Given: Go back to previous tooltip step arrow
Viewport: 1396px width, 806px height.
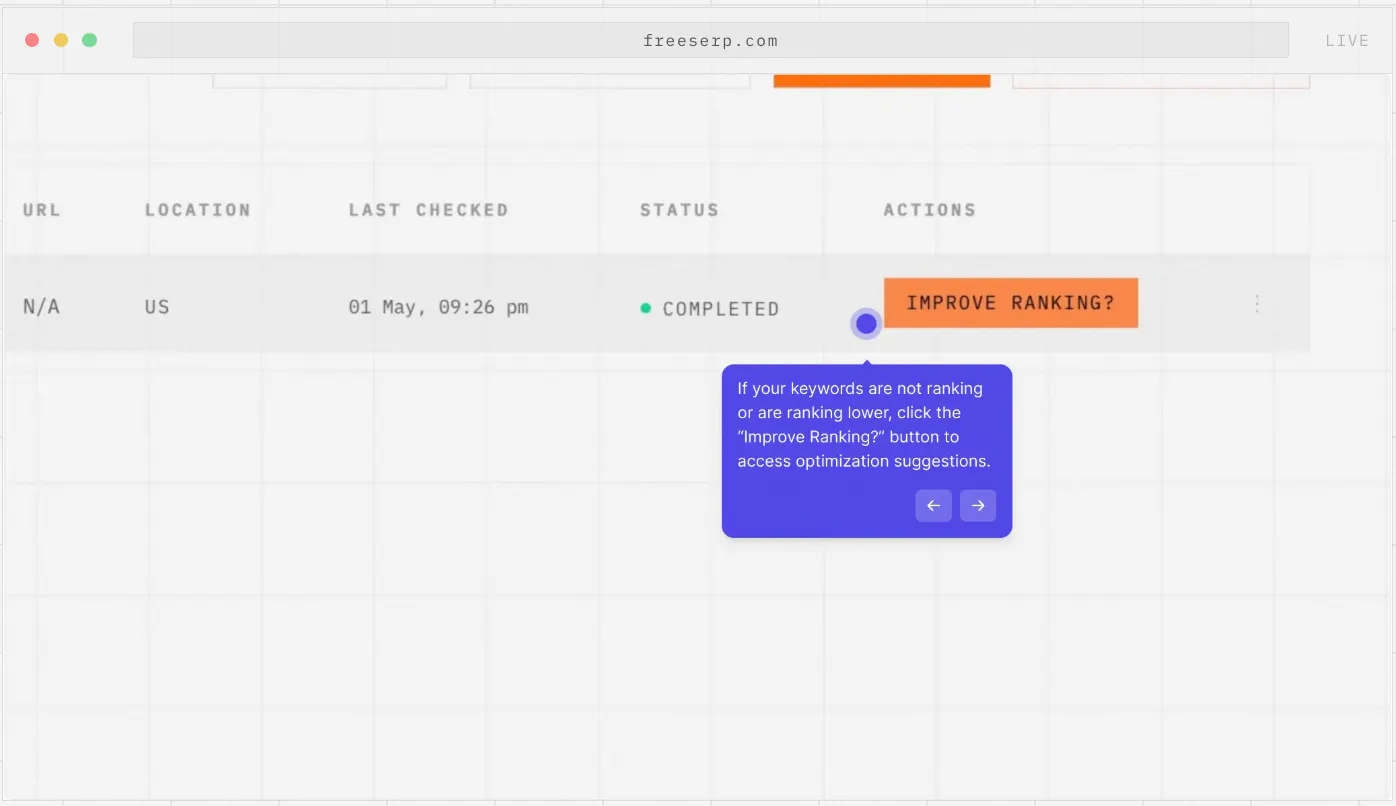Looking at the screenshot, I should point(933,506).
